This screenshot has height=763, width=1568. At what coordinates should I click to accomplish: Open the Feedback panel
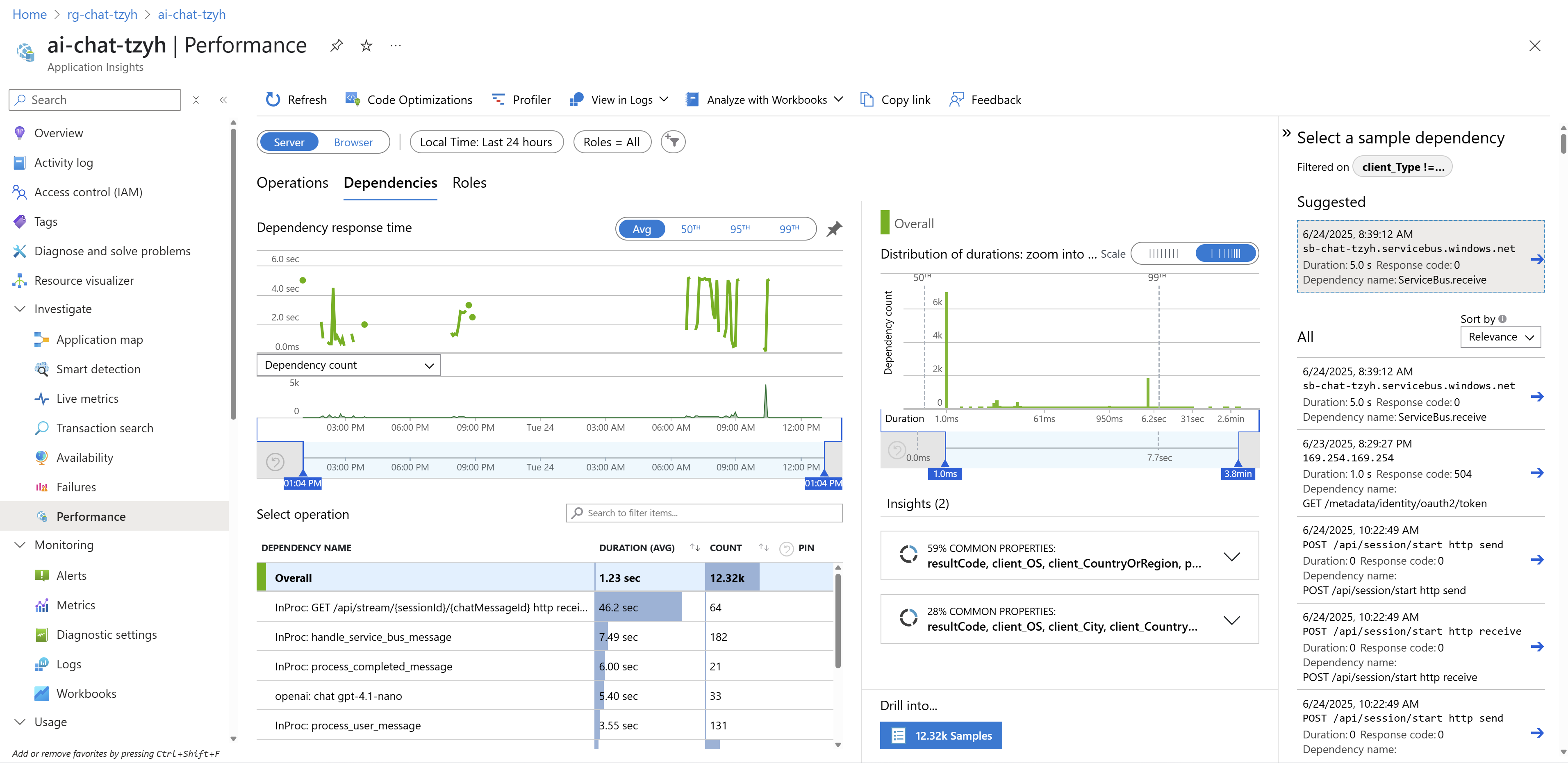pos(985,99)
